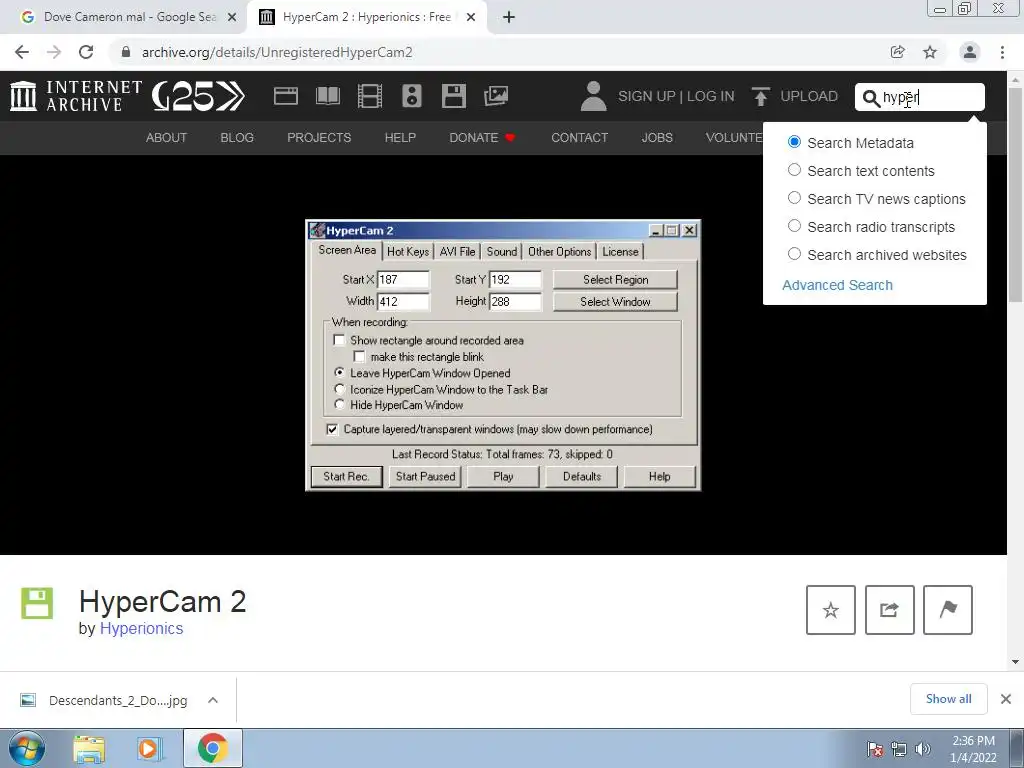Click the HyperCam 2 browser tab

click(x=366, y=18)
